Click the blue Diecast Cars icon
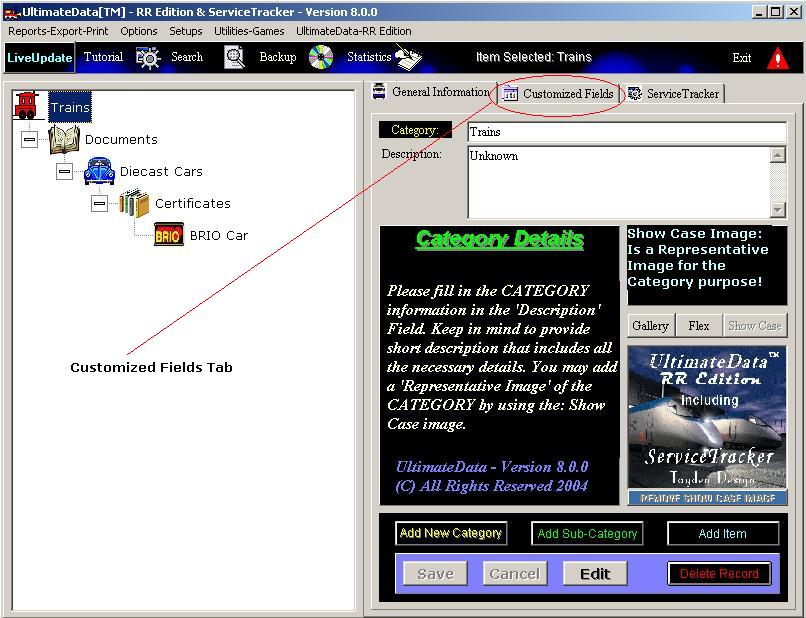Viewport: 806px width, 618px height. pos(99,171)
